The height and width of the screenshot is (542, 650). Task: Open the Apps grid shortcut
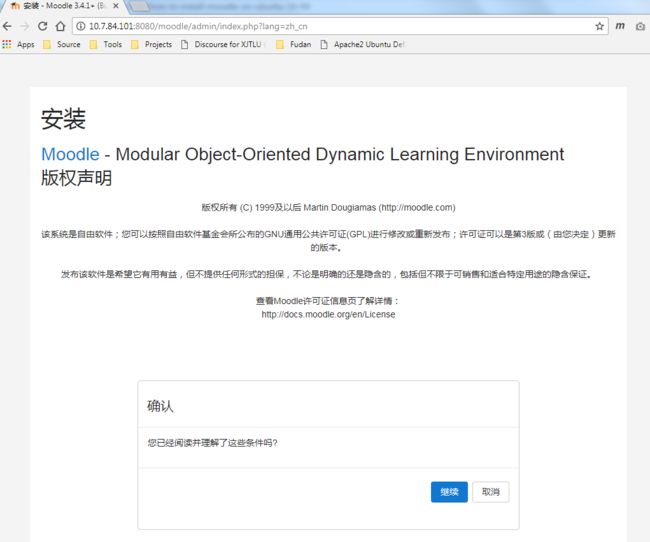[x=18, y=44]
